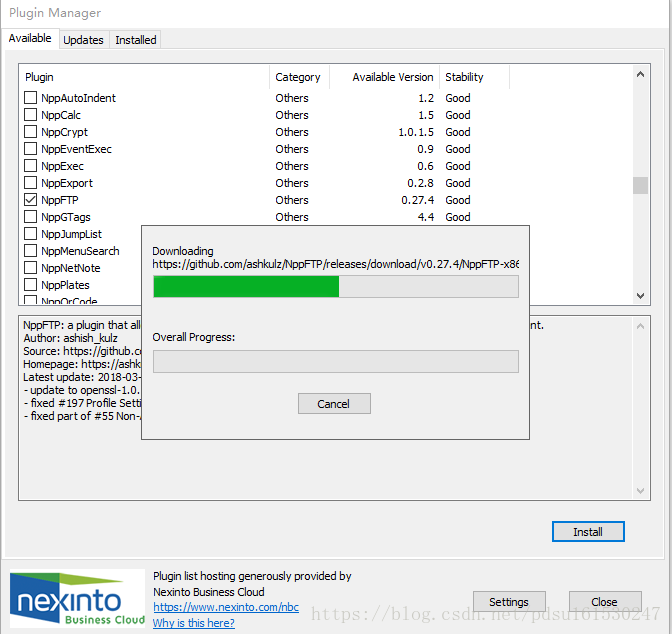Select the NppExport plugin name
This screenshot has width=672, height=634.
coord(67,183)
